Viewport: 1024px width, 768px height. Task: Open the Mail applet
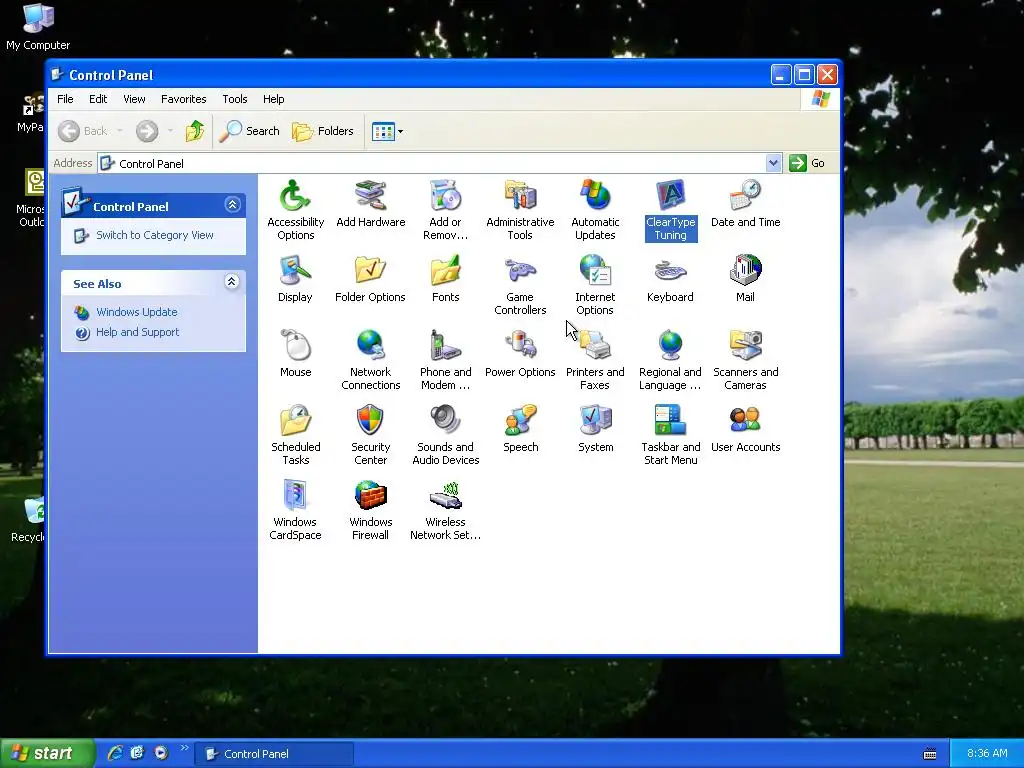[745, 278]
